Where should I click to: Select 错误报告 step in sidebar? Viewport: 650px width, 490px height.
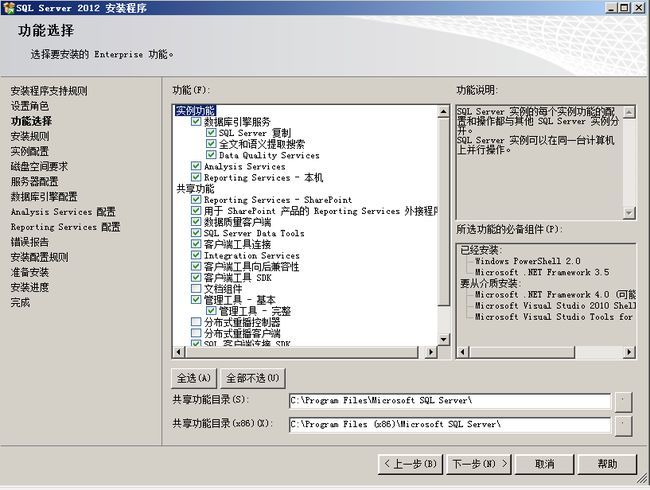click(30, 242)
